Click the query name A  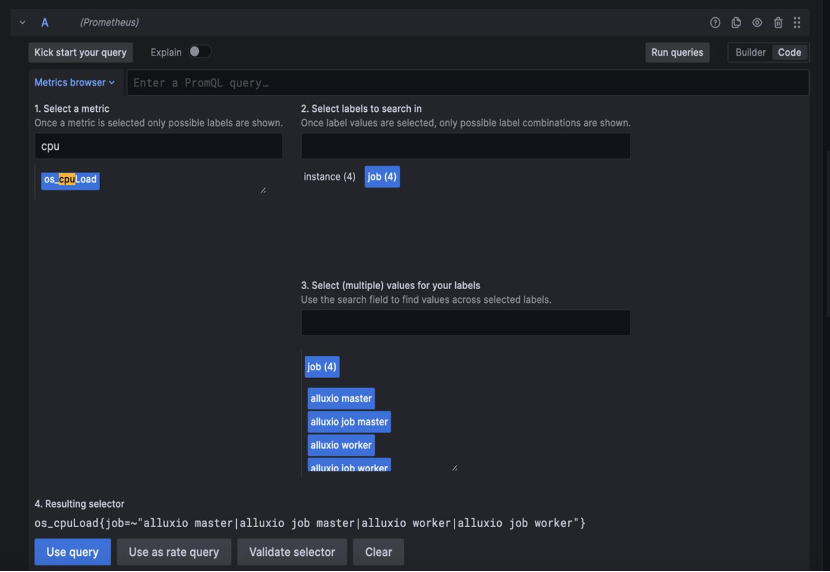click(45, 23)
